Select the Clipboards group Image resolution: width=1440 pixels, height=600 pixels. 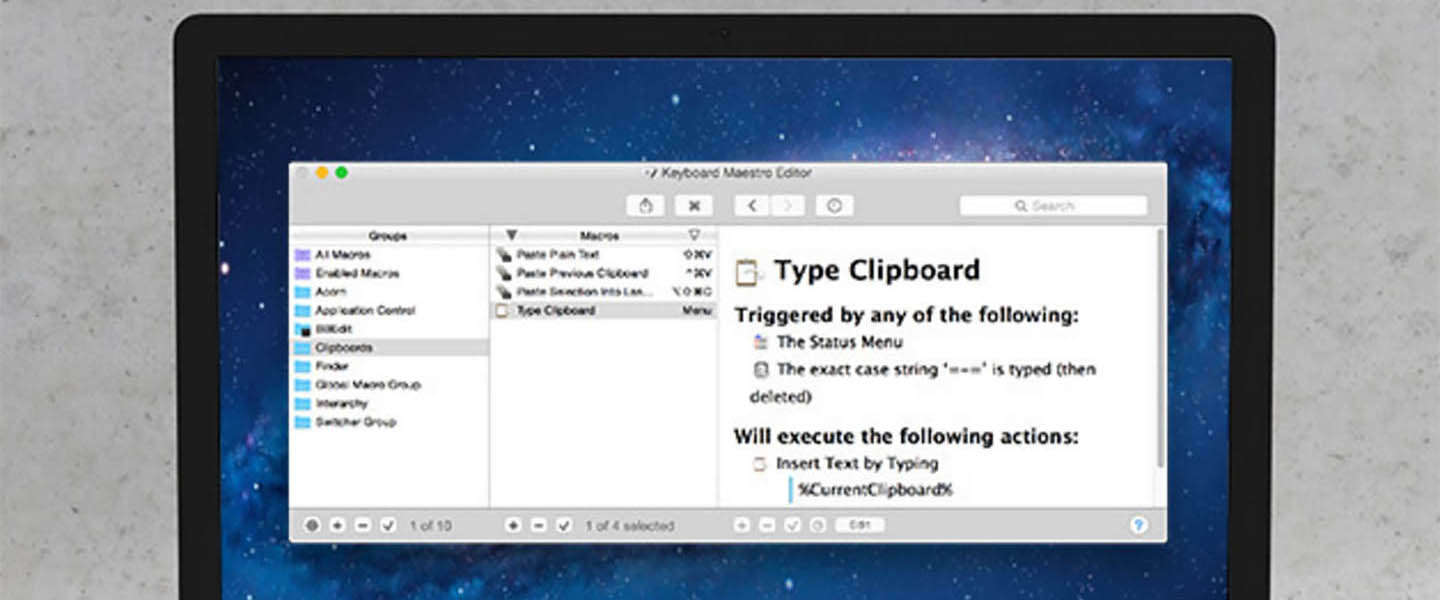[389, 347]
